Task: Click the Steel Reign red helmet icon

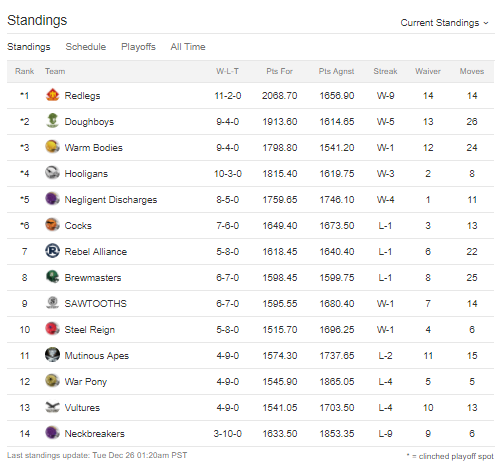Action: [x=52, y=329]
